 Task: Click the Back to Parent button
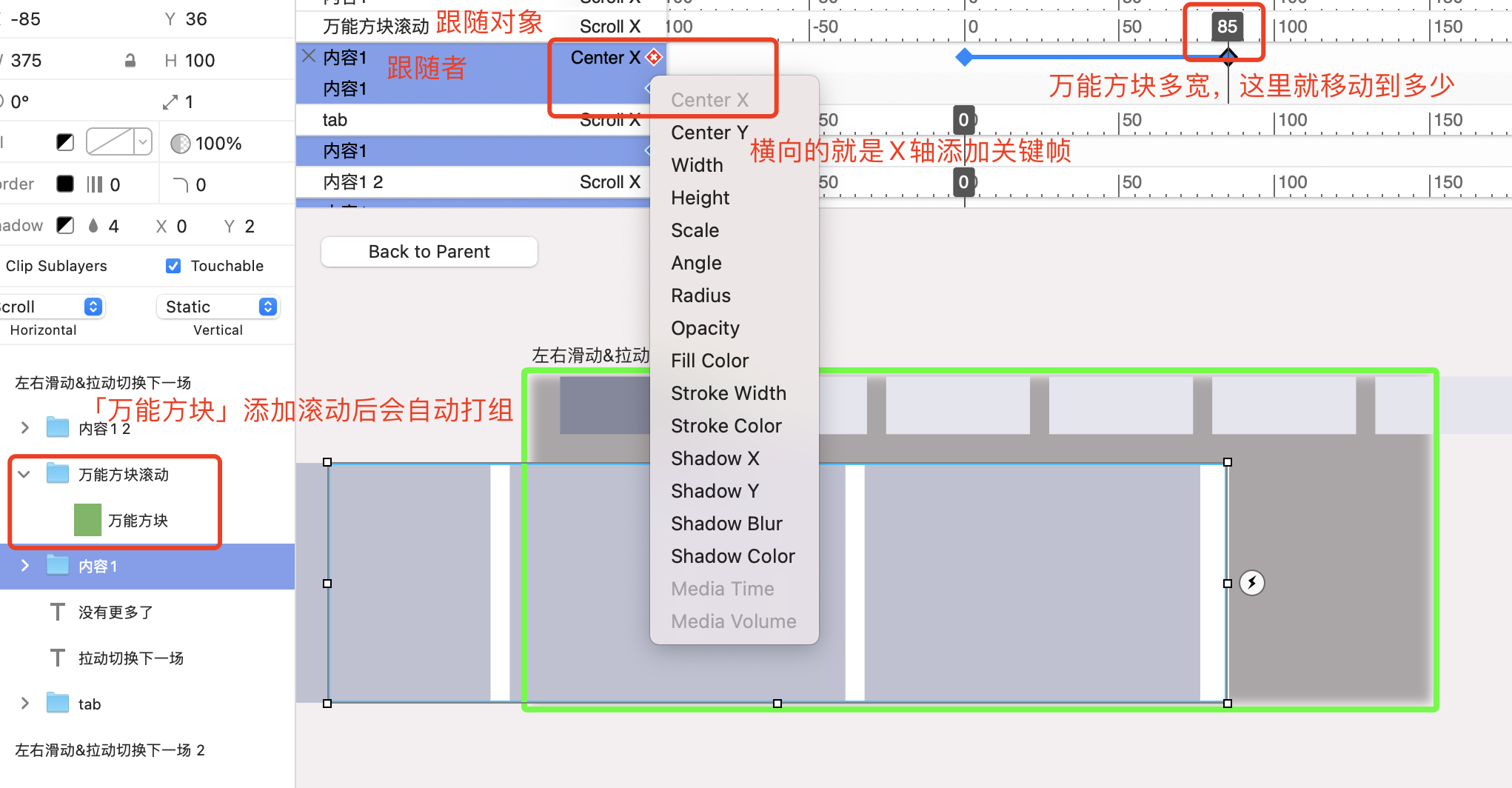coord(429,252)
